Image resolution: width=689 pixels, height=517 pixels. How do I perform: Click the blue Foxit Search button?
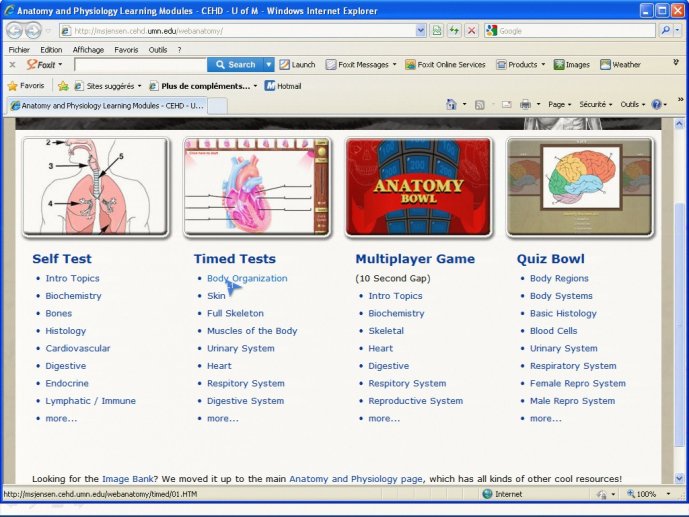coord(235,65)
